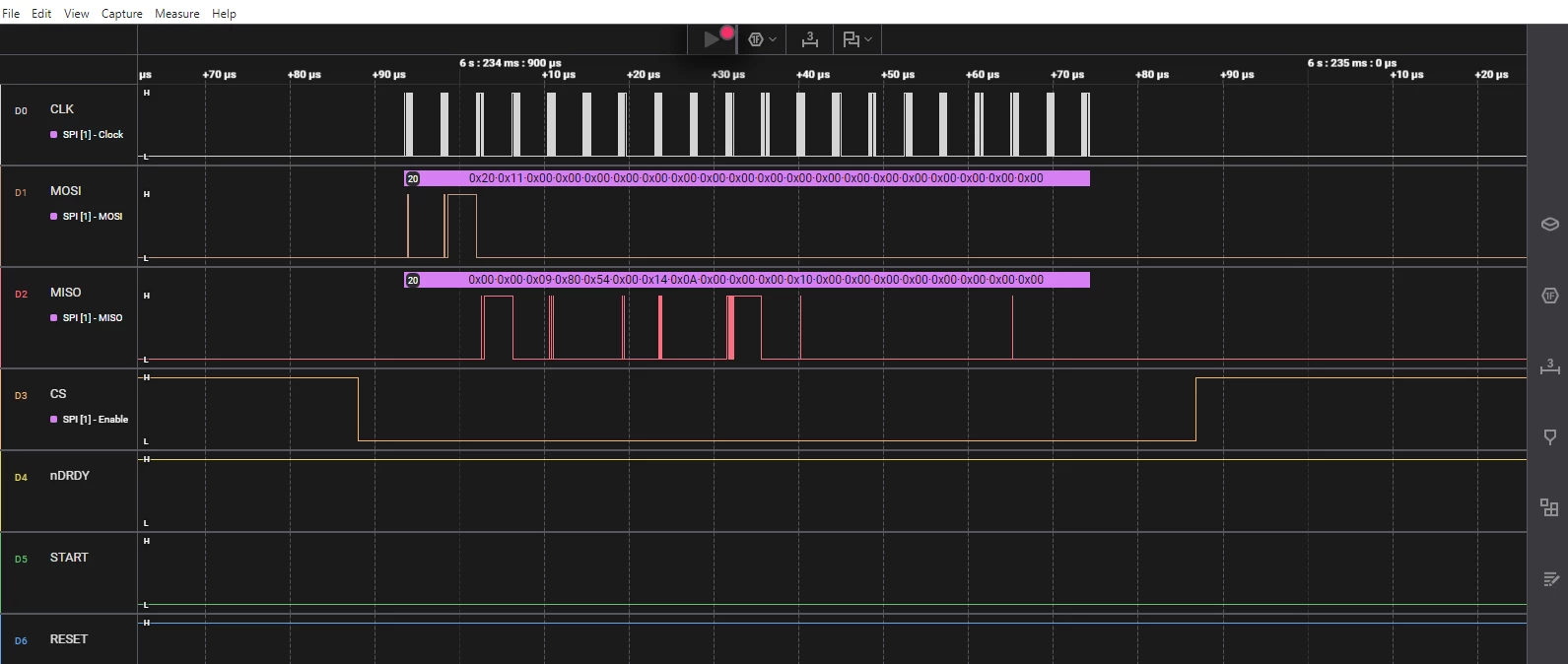
Task: Click the D3 channel index label
Action: tap(21, 396)
